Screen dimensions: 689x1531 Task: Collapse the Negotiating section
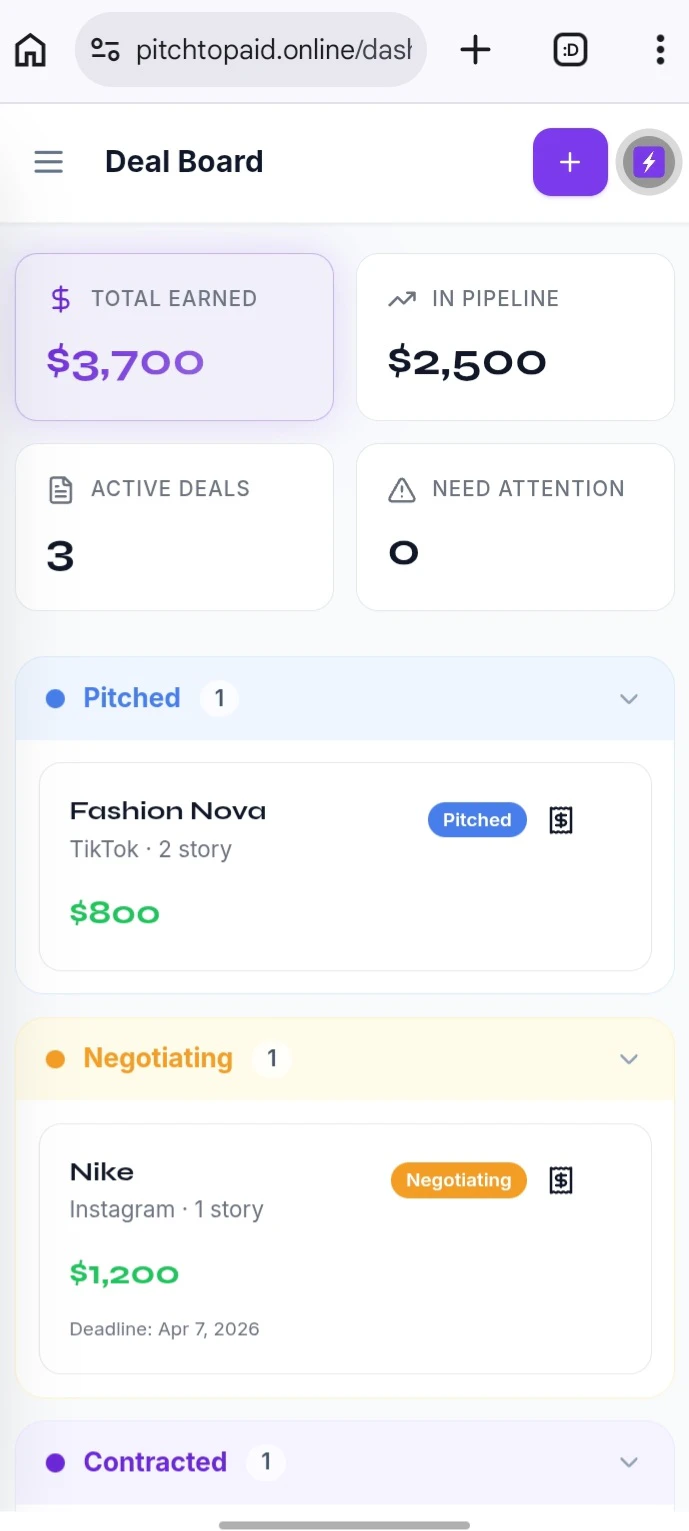click(628, 1059)
